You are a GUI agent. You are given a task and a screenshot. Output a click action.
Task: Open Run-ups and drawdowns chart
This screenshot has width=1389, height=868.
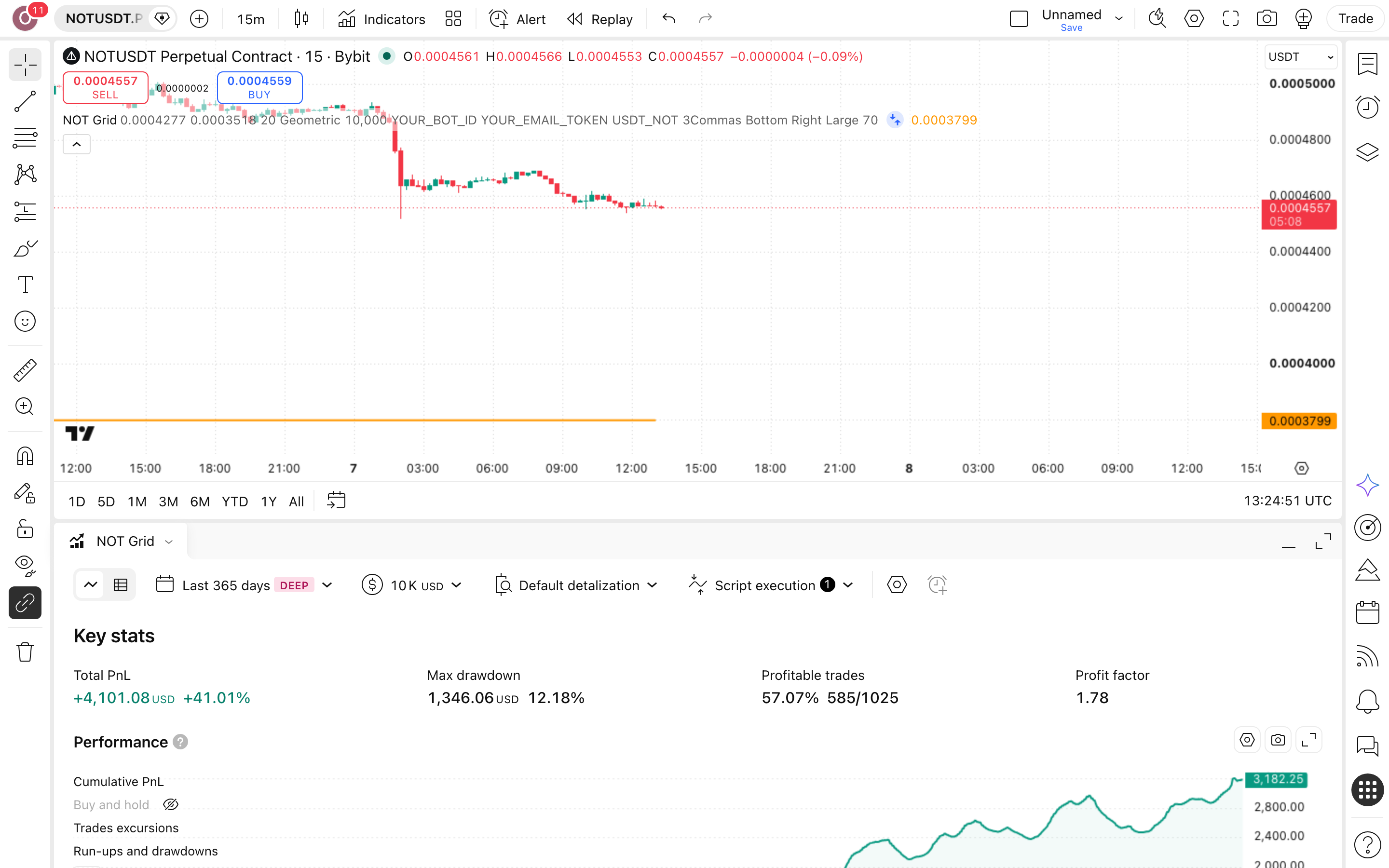tap(145, 851)
